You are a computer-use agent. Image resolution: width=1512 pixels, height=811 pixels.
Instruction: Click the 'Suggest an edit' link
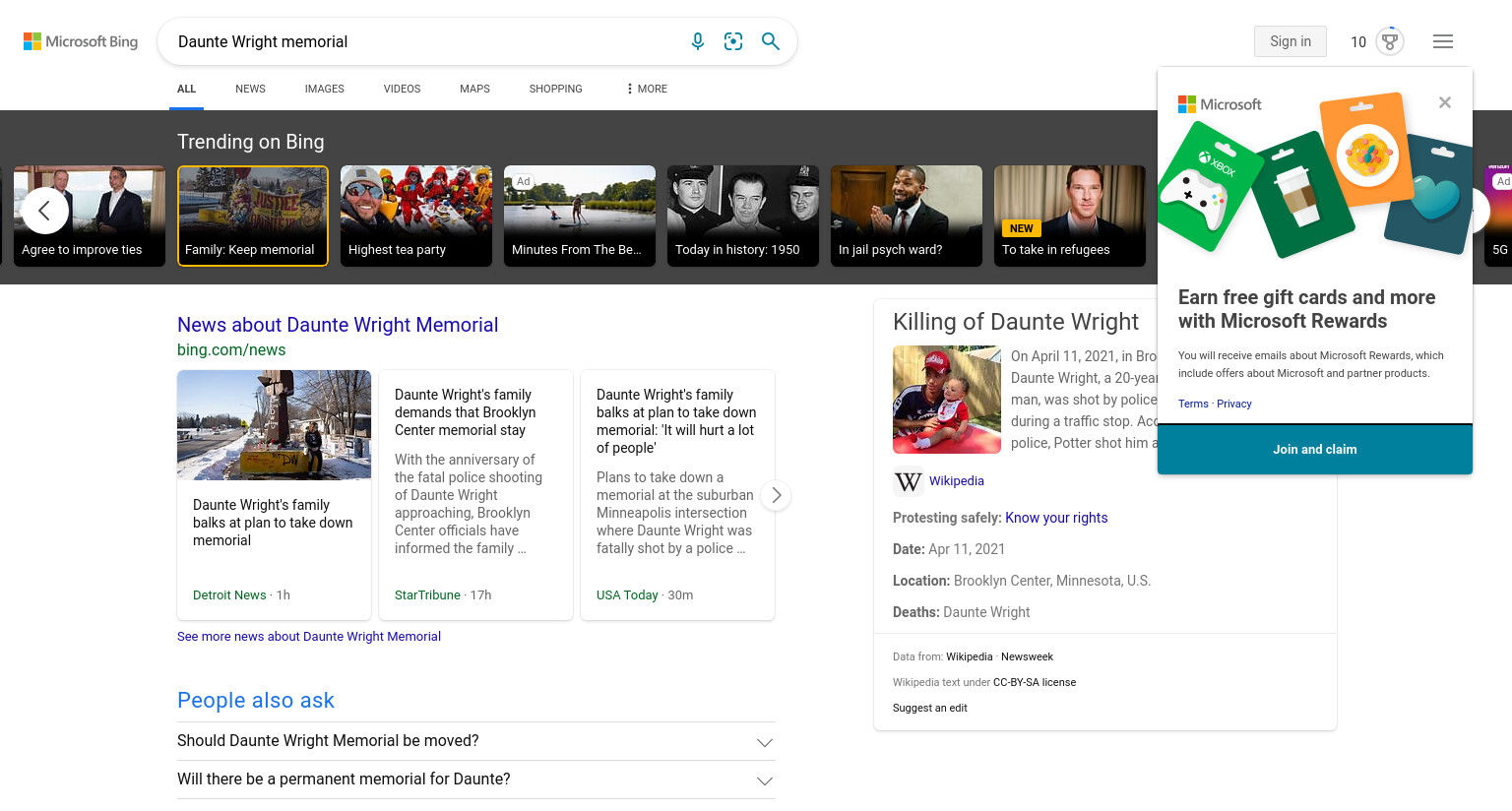tap(930, 708)
